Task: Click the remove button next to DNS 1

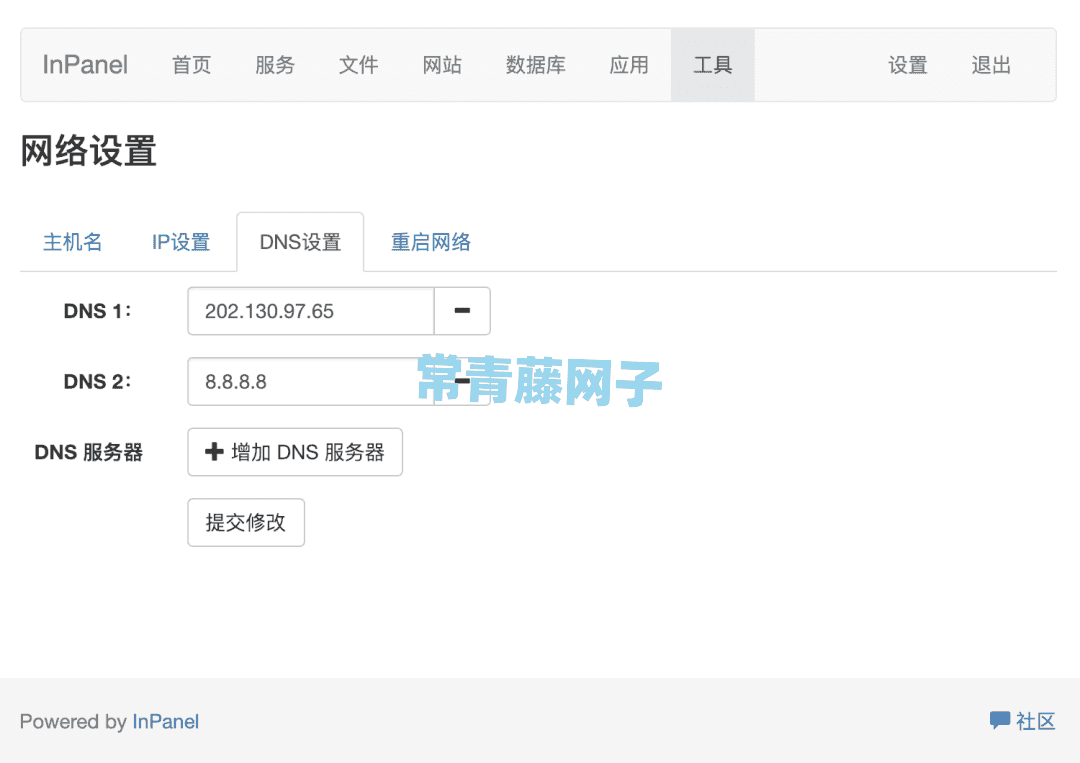Action: [462, 311]
